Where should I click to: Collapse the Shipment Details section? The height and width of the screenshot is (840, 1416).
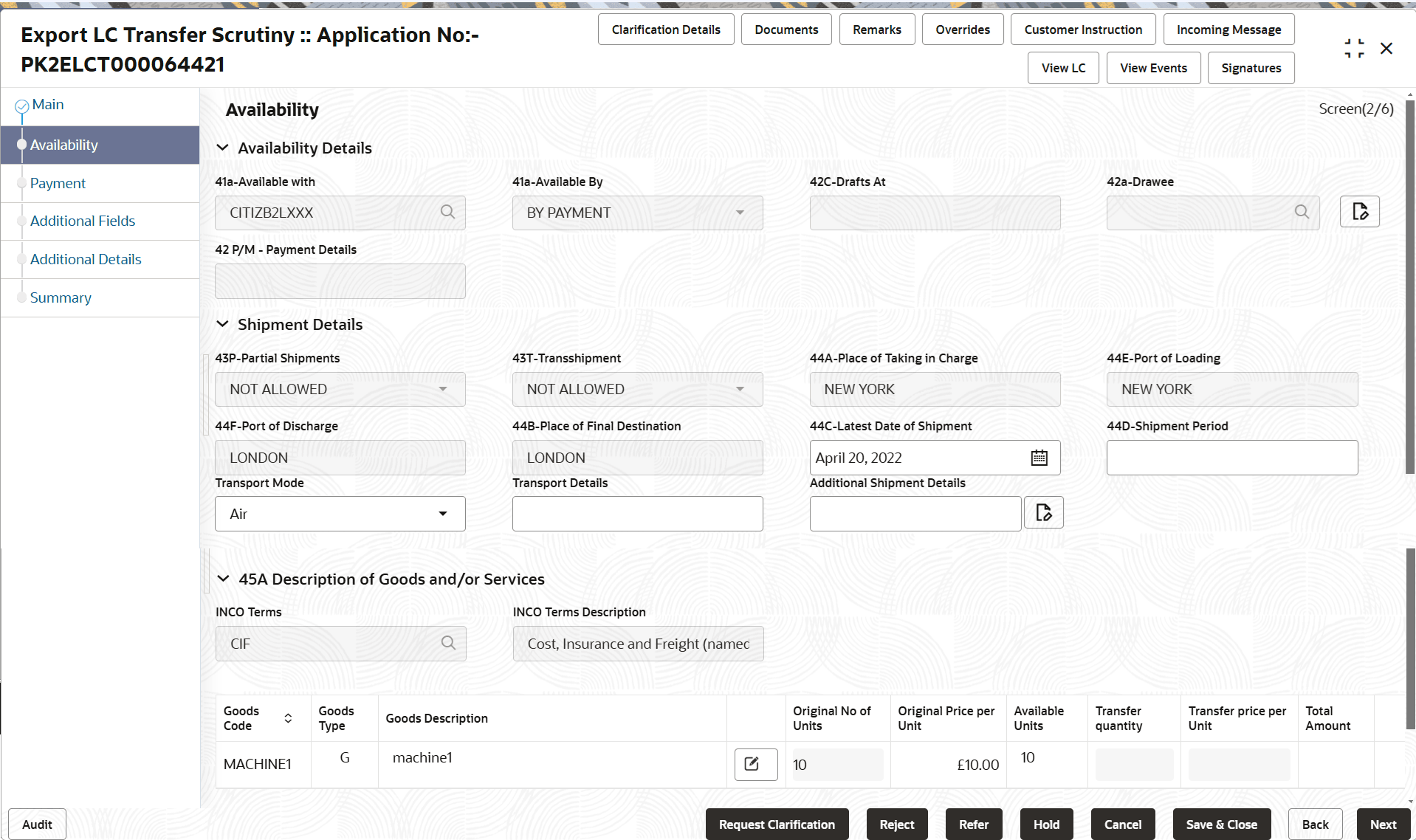click(x=224, y=323)
